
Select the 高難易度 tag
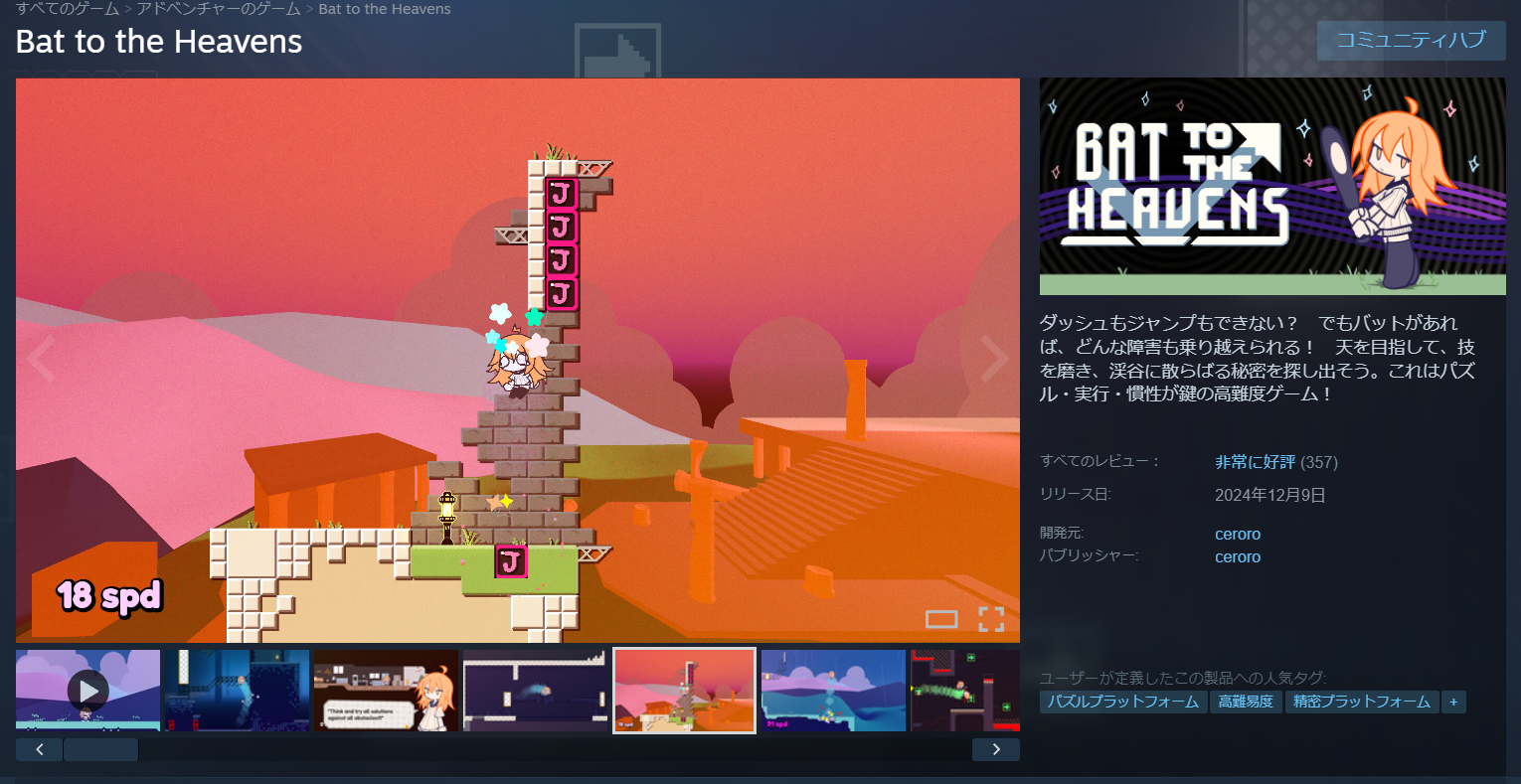(1246, 703)
